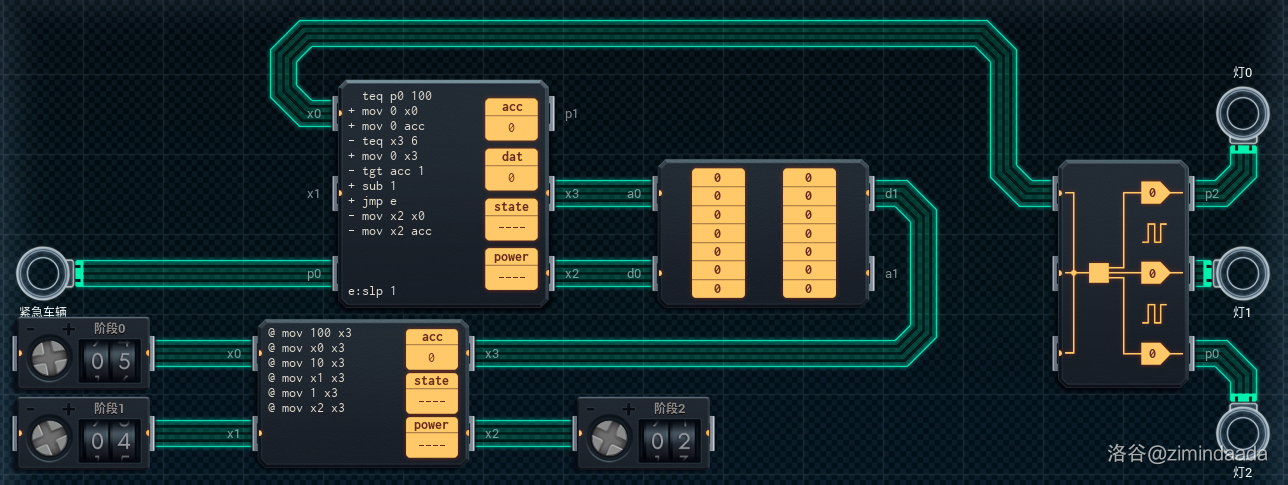
Task: Click the 'e:slp 1' code line
Action: pyautogui.click(x=372, y=290)
